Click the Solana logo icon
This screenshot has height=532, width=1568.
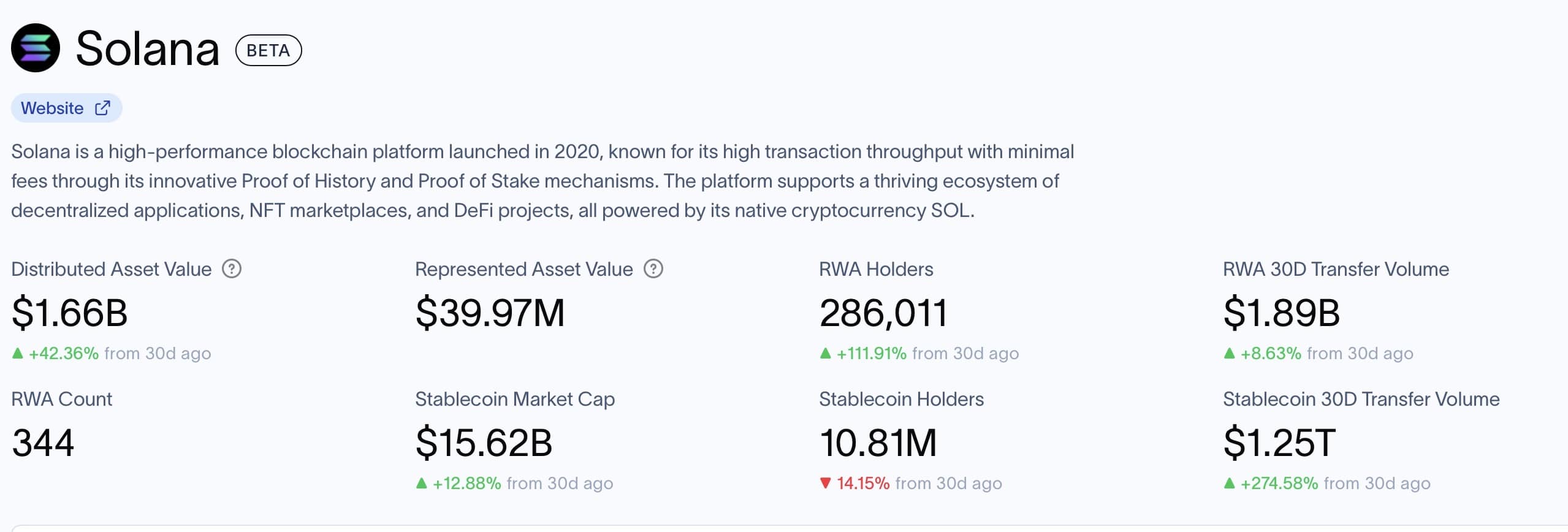(36, 48)
